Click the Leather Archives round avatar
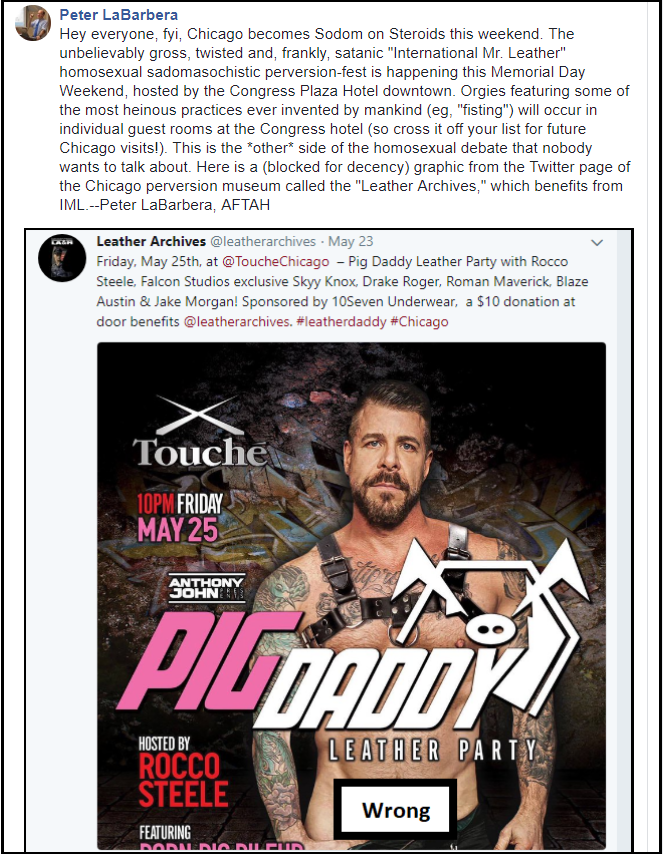This screenshot has width=663, height=854. pyautogui.click(x=62, y=259)
